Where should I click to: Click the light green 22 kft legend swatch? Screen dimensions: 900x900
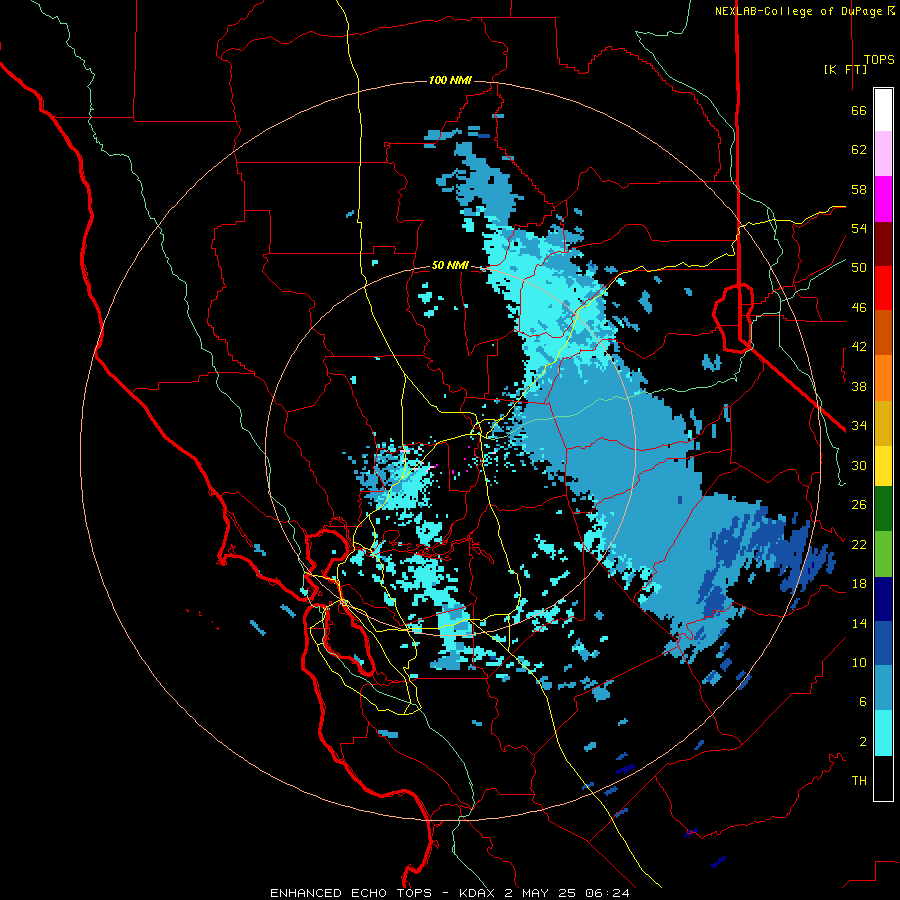[883, 554]
